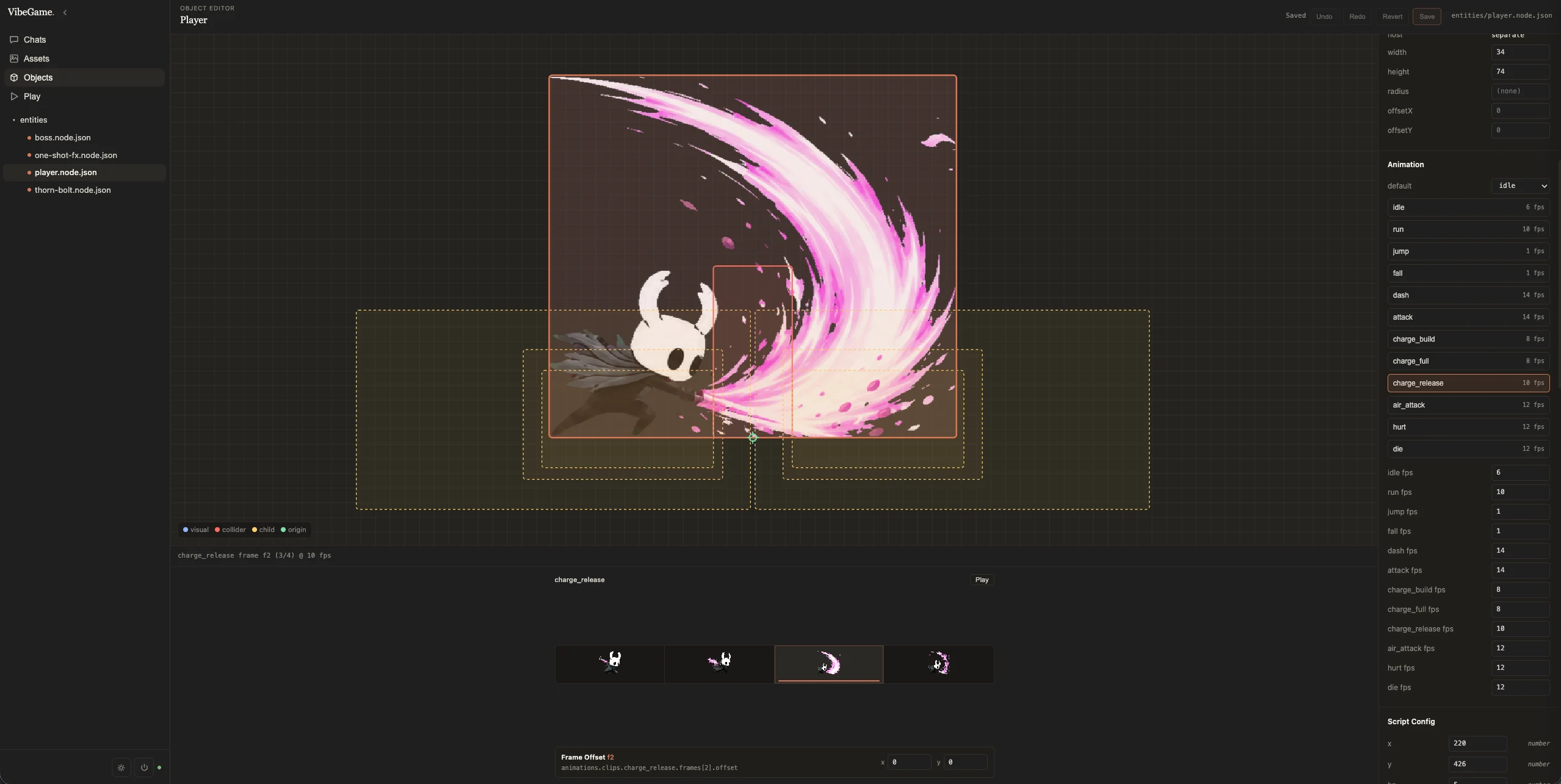Select the die animation clip
The height and width of the screenshot is (784, 1561).
click(1468, 449)
